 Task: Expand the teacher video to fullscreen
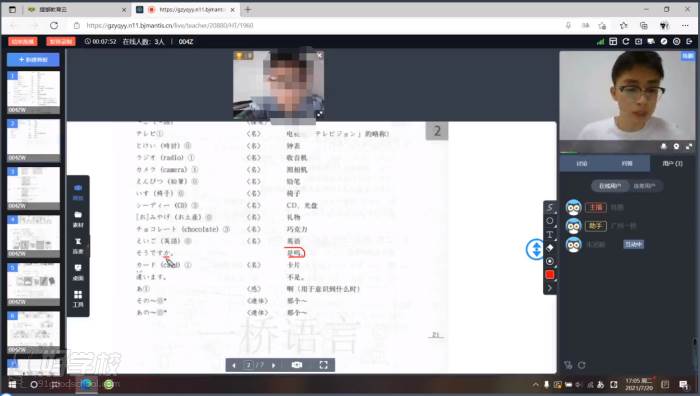(x=689, y=146)
